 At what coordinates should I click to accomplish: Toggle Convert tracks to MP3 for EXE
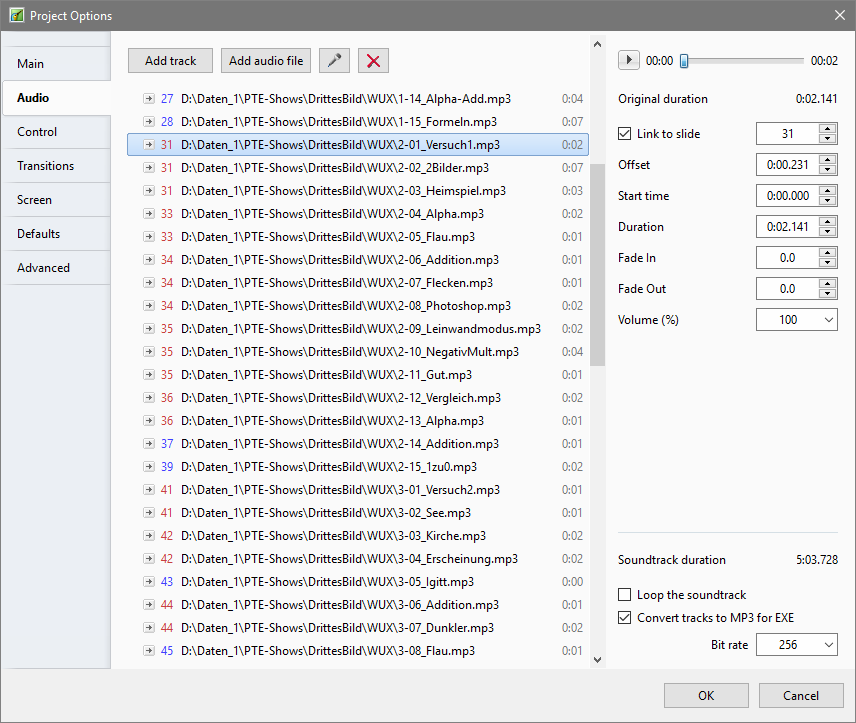[626, 618]
